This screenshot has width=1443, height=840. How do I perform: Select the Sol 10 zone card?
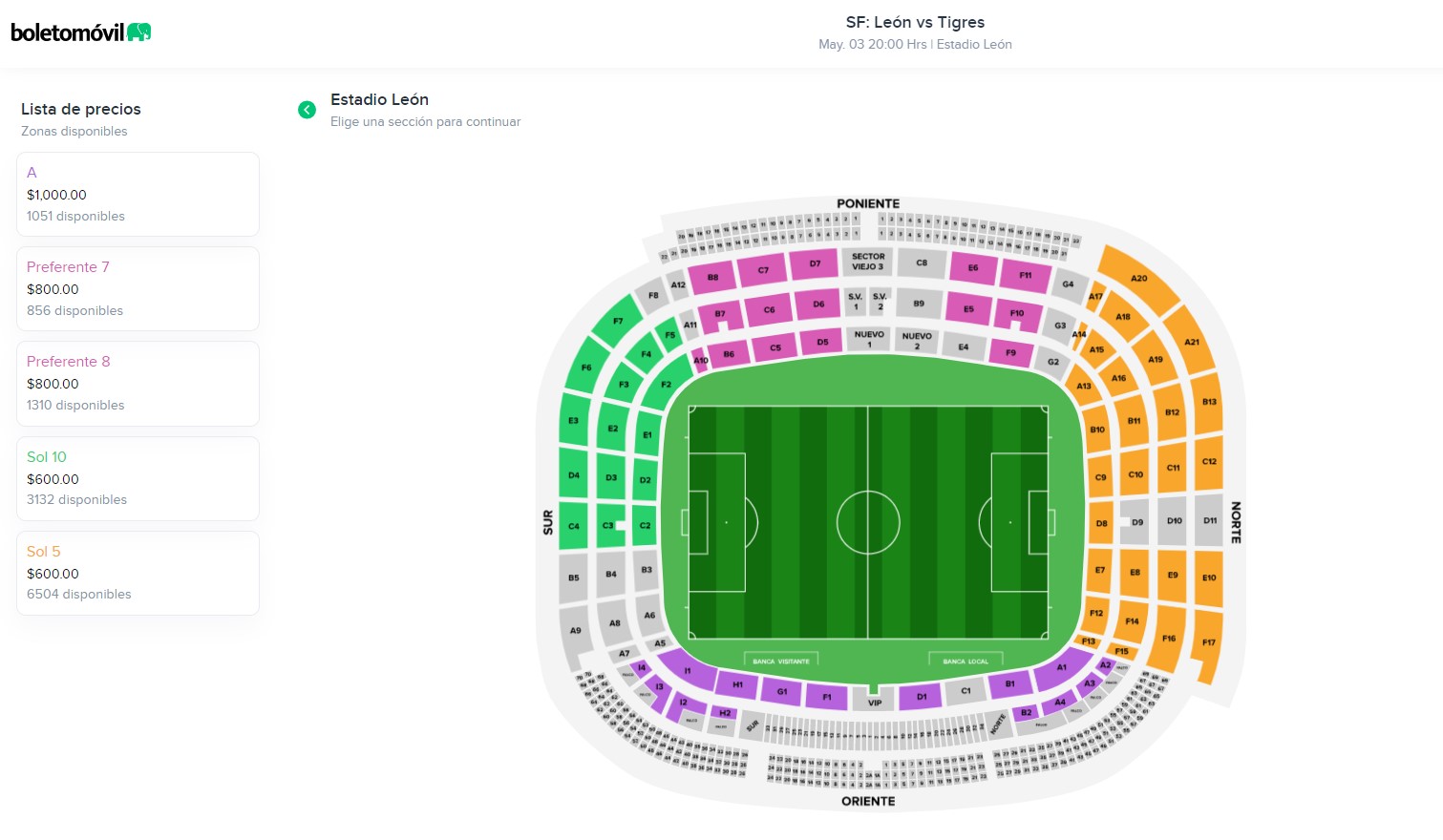point(138,478)
